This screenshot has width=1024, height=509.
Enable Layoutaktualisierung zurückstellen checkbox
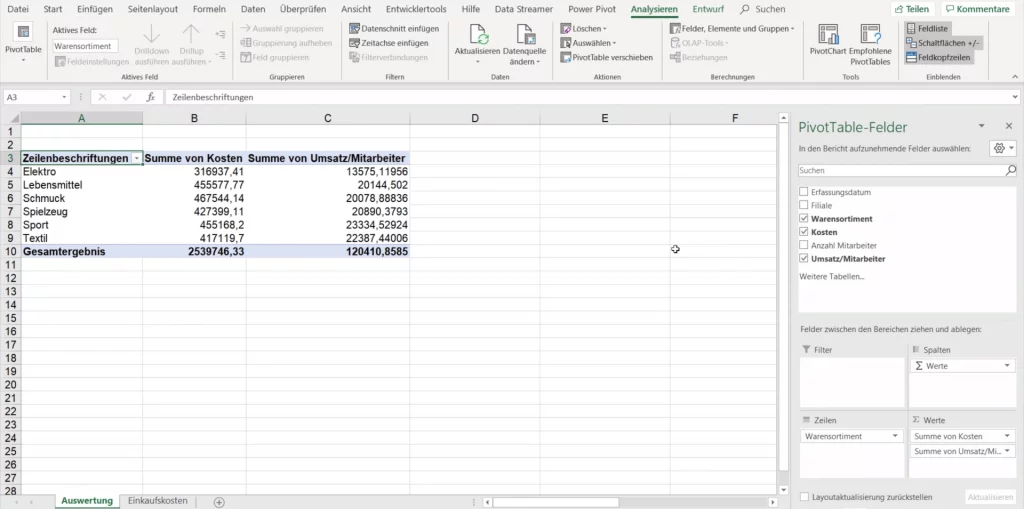[x=805, y=497]
